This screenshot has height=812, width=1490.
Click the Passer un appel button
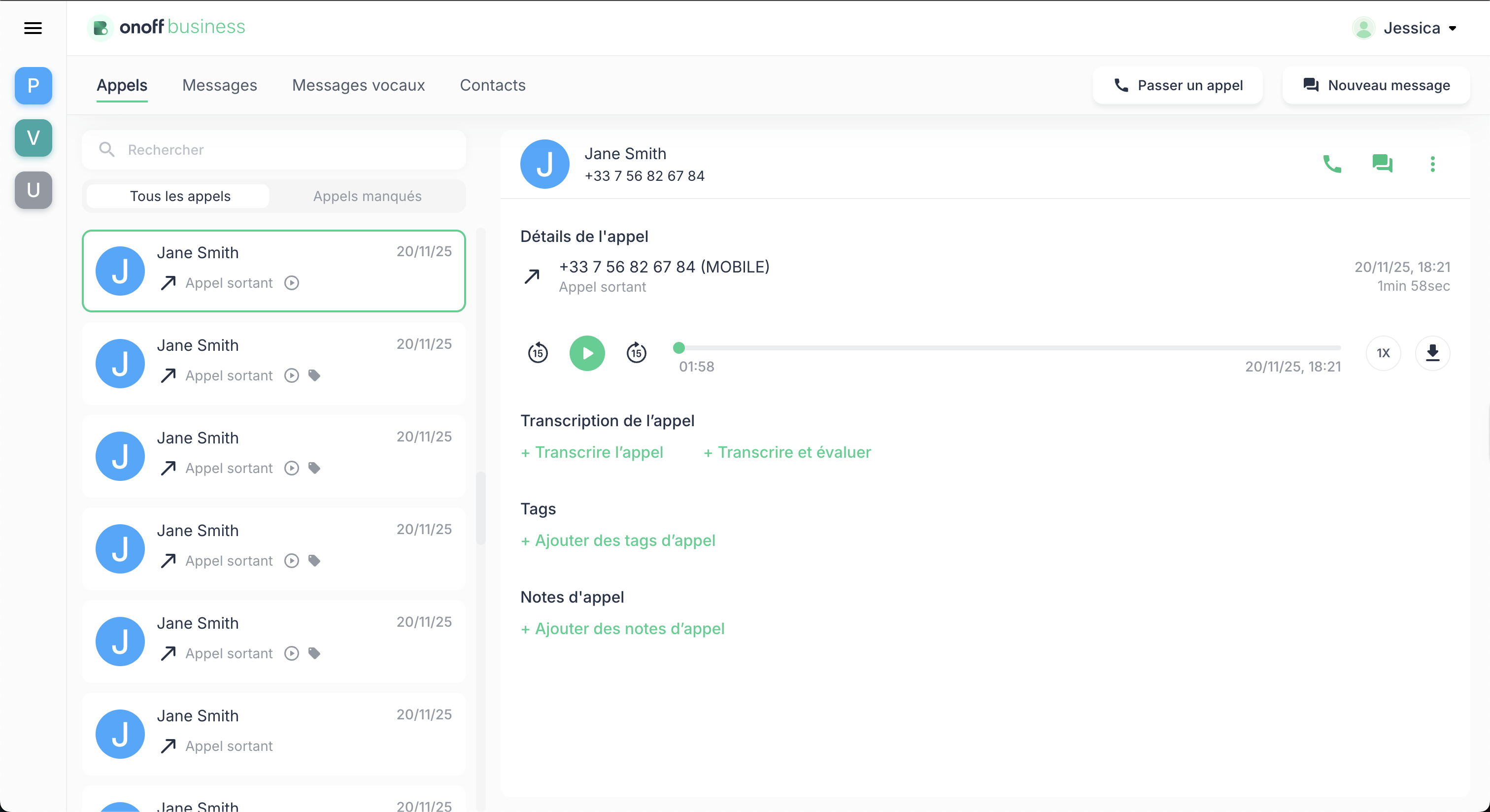tap(1178, 85)
